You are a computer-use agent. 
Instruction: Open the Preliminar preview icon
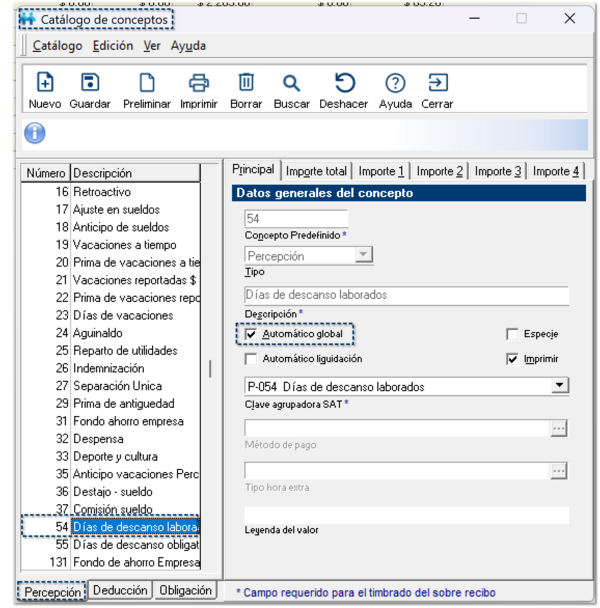(x=147, y=82)
